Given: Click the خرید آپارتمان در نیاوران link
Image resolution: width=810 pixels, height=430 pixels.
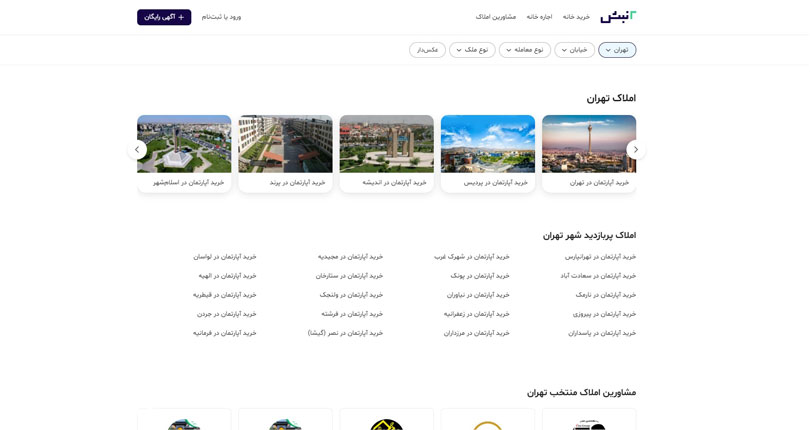Looking at the screenshot, I should click(478, 295).
